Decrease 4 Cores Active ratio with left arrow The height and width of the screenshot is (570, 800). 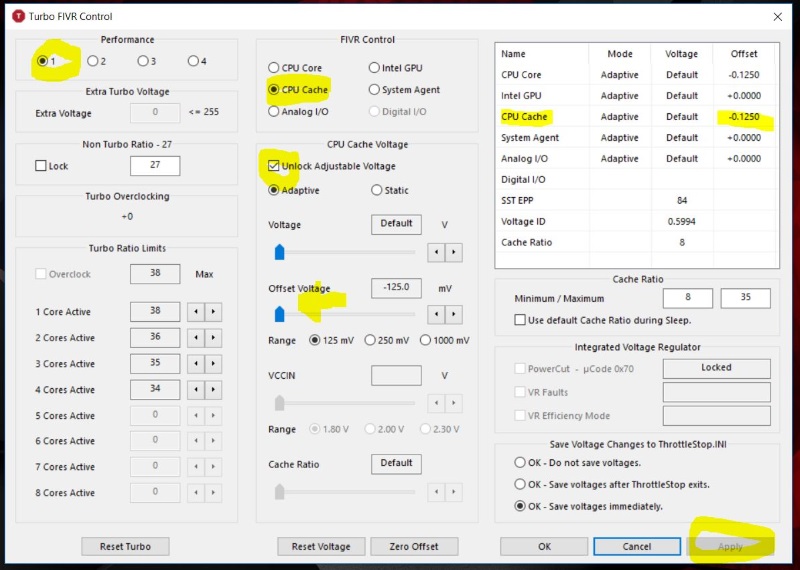196,390
